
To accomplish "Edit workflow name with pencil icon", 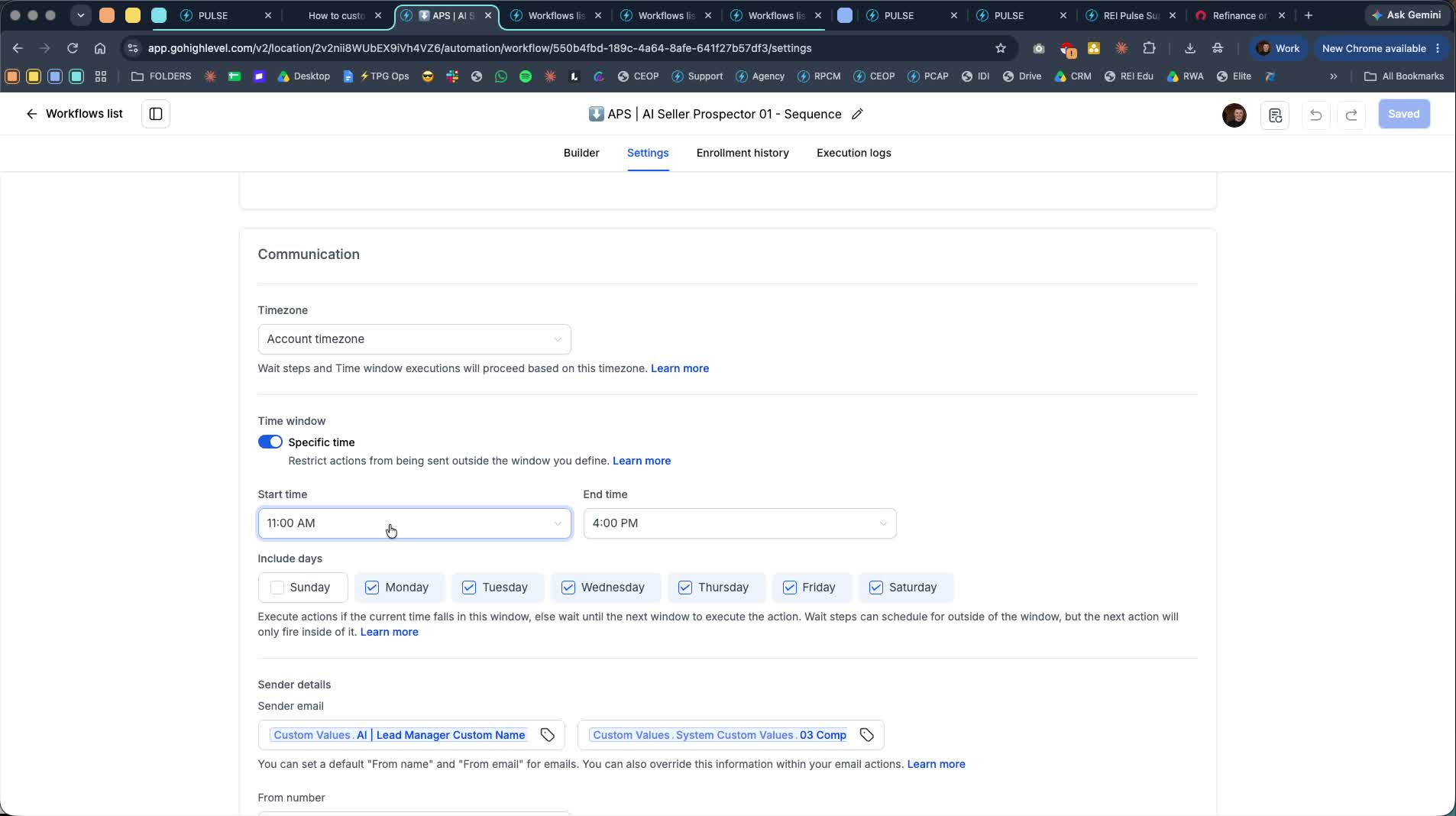I will coord(858,114).
